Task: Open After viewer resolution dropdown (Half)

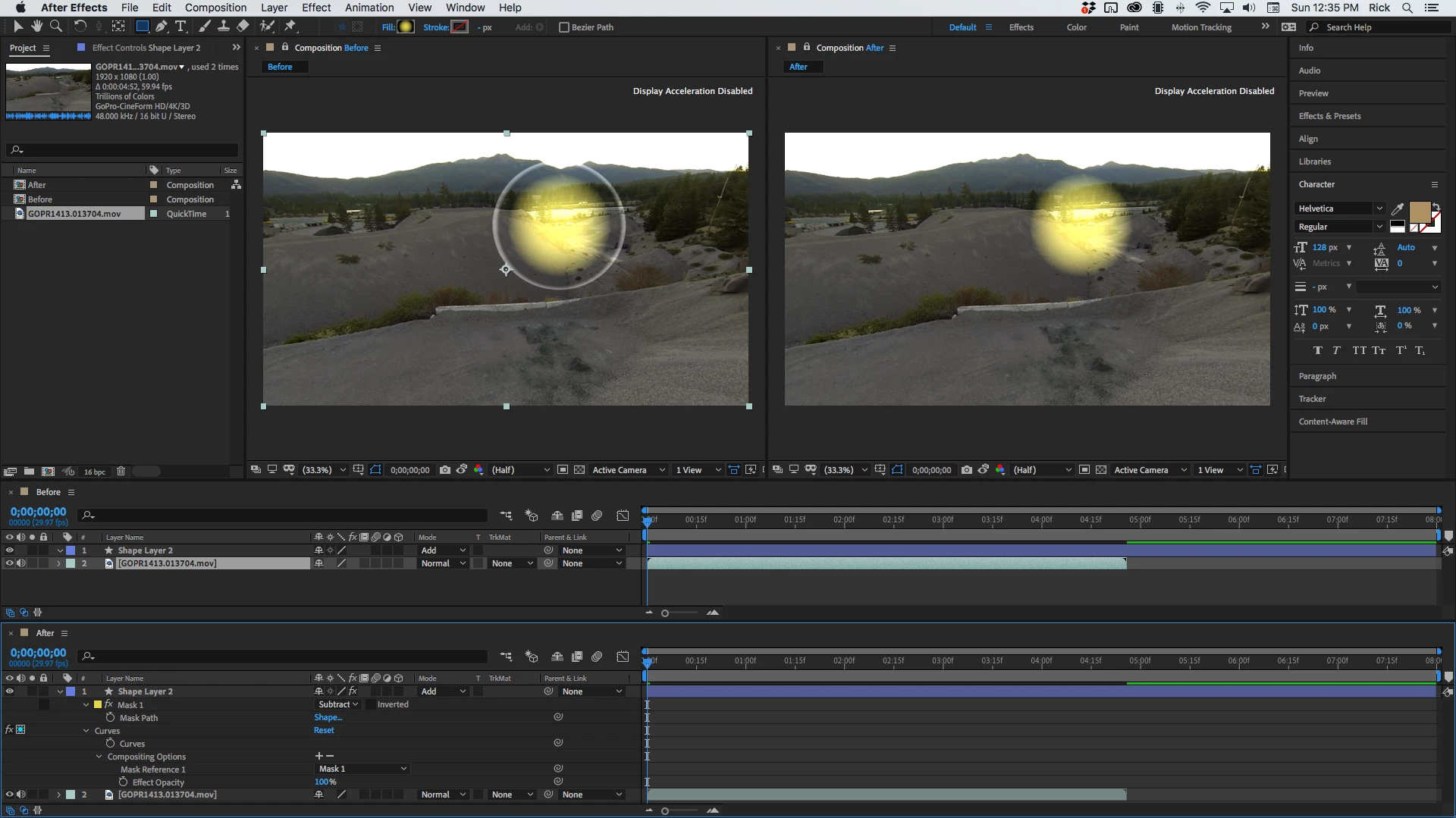Action: (1043, 470)
